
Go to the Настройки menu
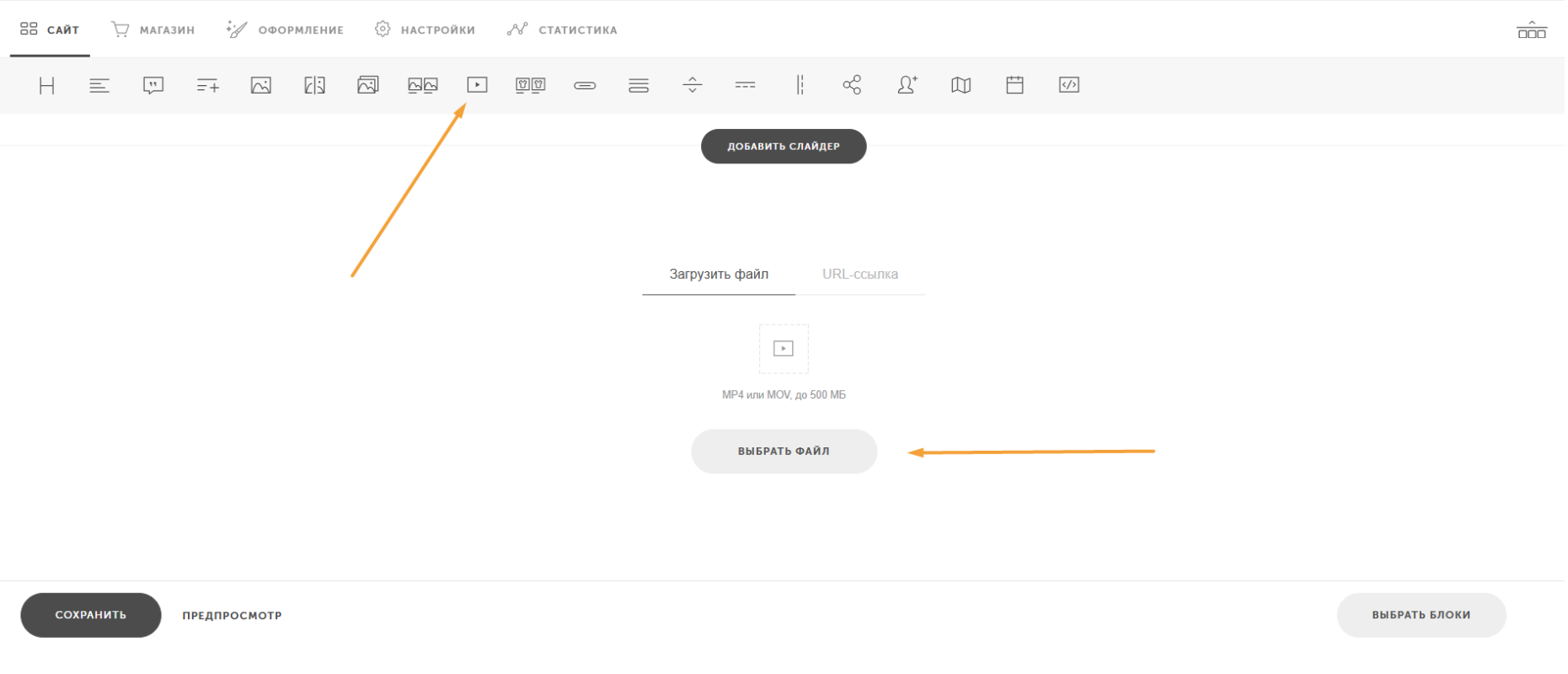pyautogui.click(x=425, y=29)
